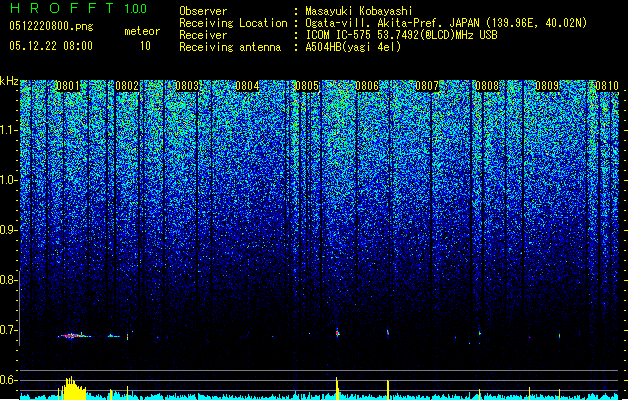Image resolution: width=629 pixels, height=400 pixels.
Task: Click the 0804 time marker
Action: [x=247, y=86]
